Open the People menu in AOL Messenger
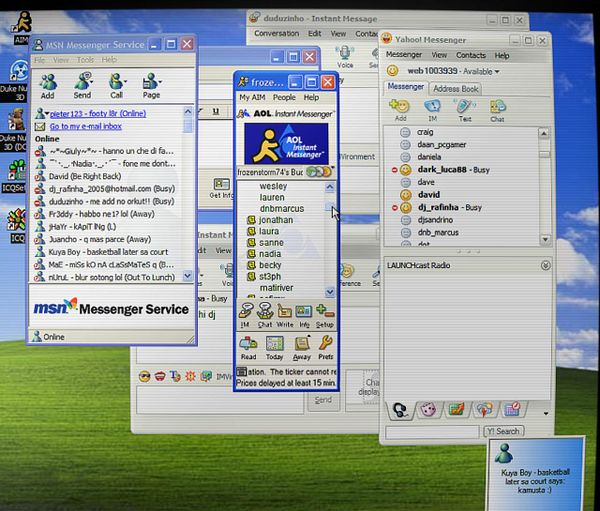The height and width of the screenshot is (511, 600). pyautogui.click(x=284, y=97)
